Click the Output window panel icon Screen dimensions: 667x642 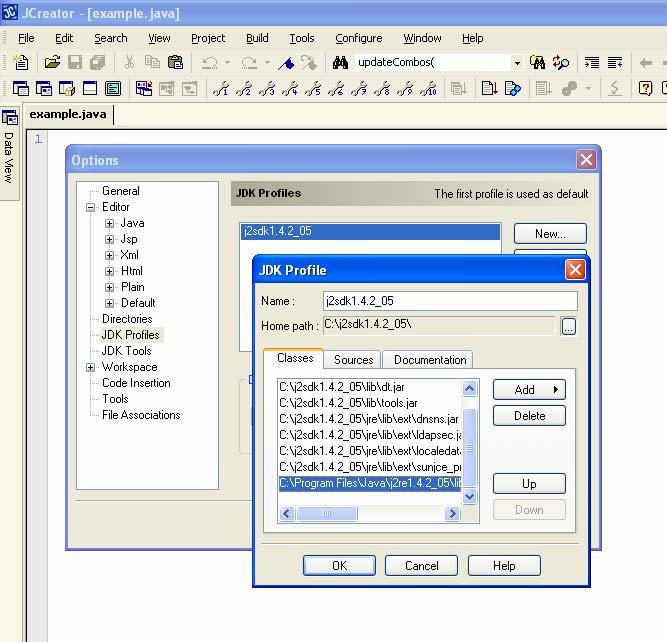113,88
